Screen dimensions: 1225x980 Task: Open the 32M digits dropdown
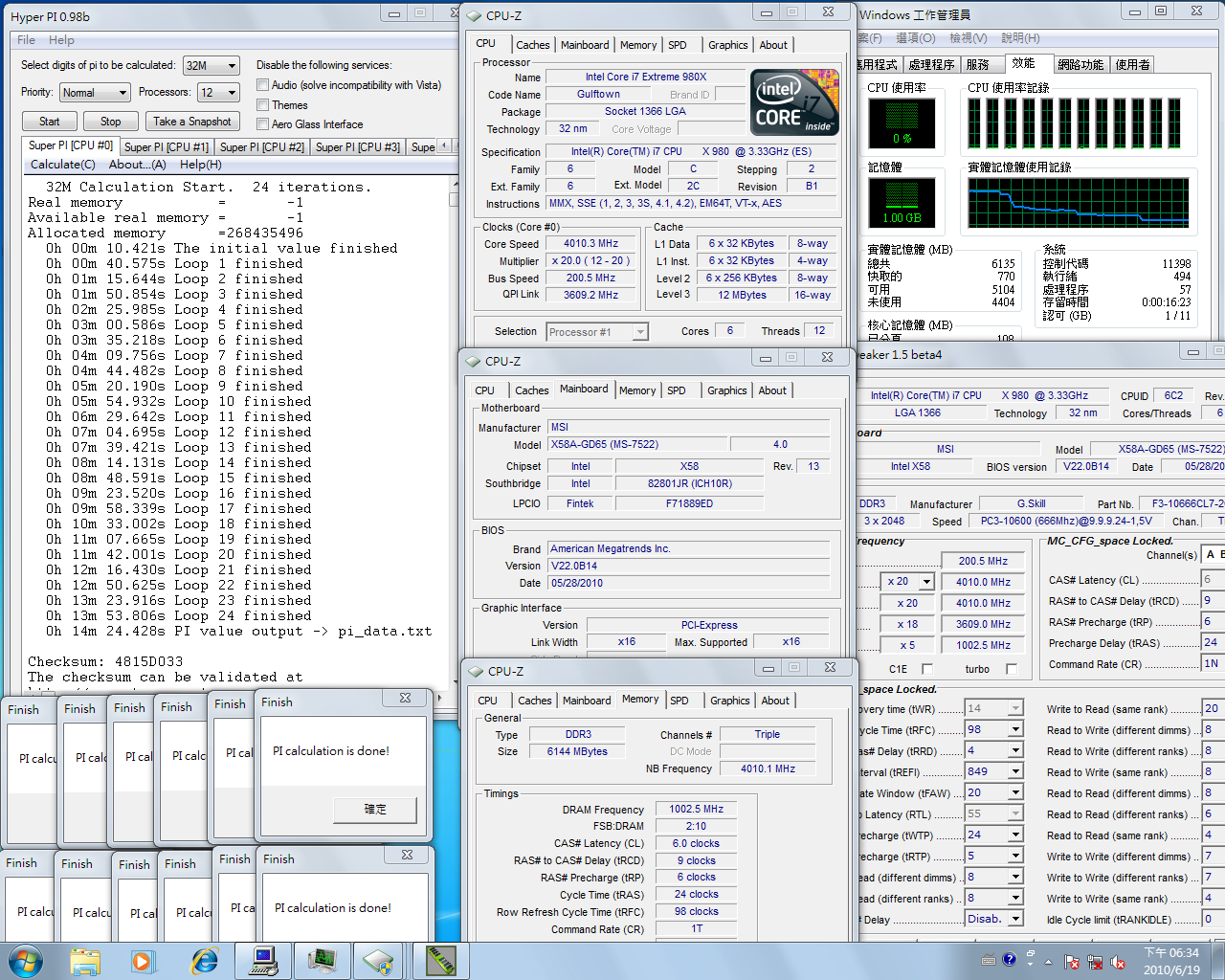pos(232,66)
